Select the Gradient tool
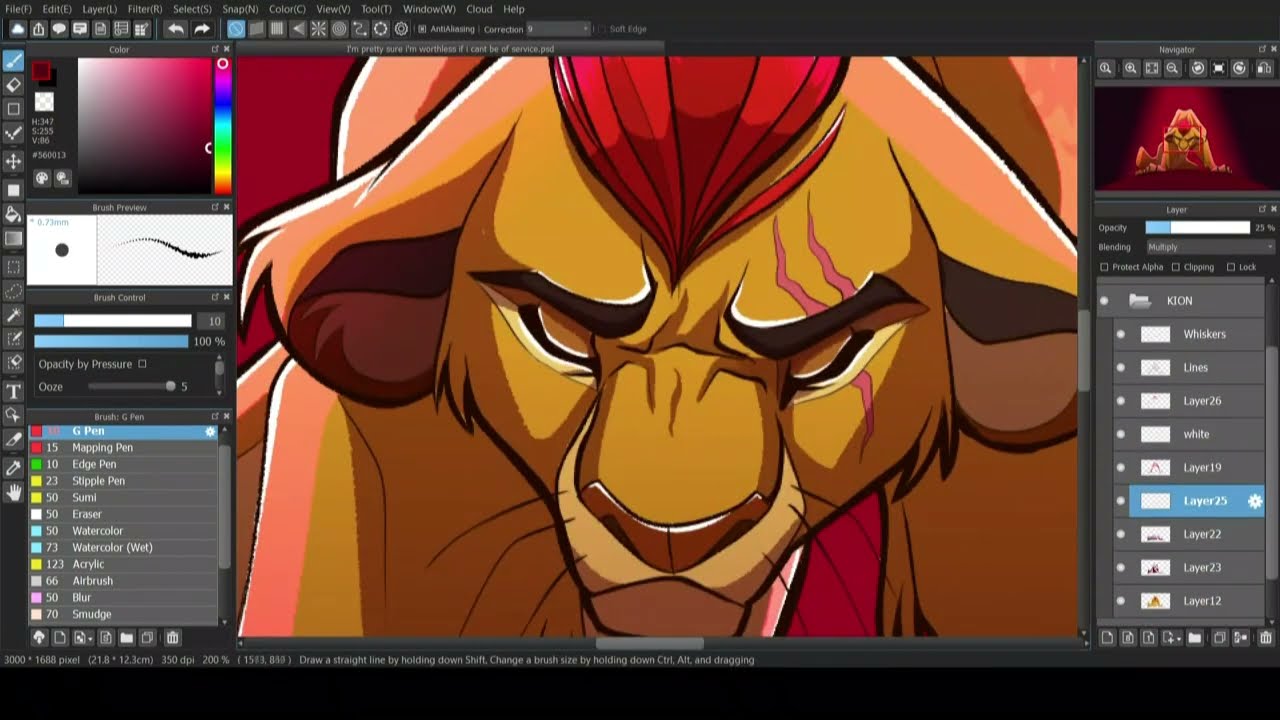This screenshot has width=1280, height=720. pyautogui.click(x=13, y=238)
